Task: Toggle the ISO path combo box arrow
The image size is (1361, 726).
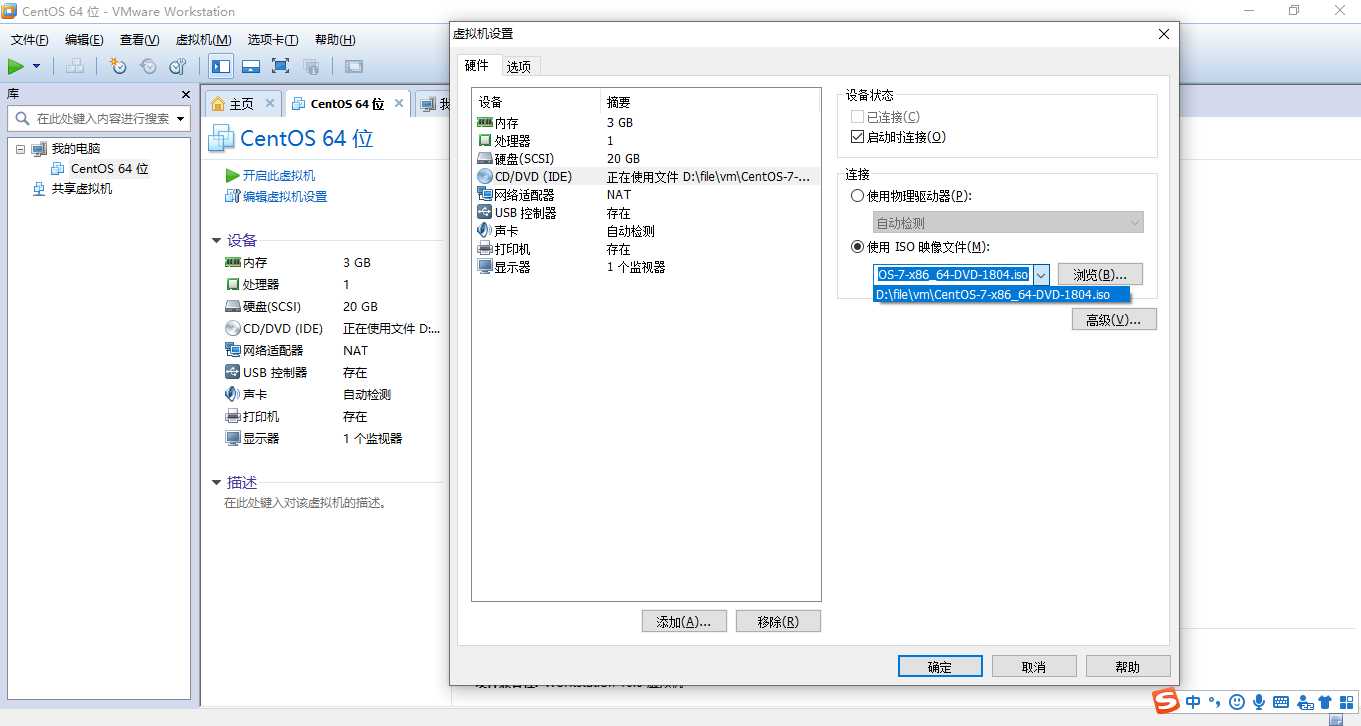Action: point(1040,275)
